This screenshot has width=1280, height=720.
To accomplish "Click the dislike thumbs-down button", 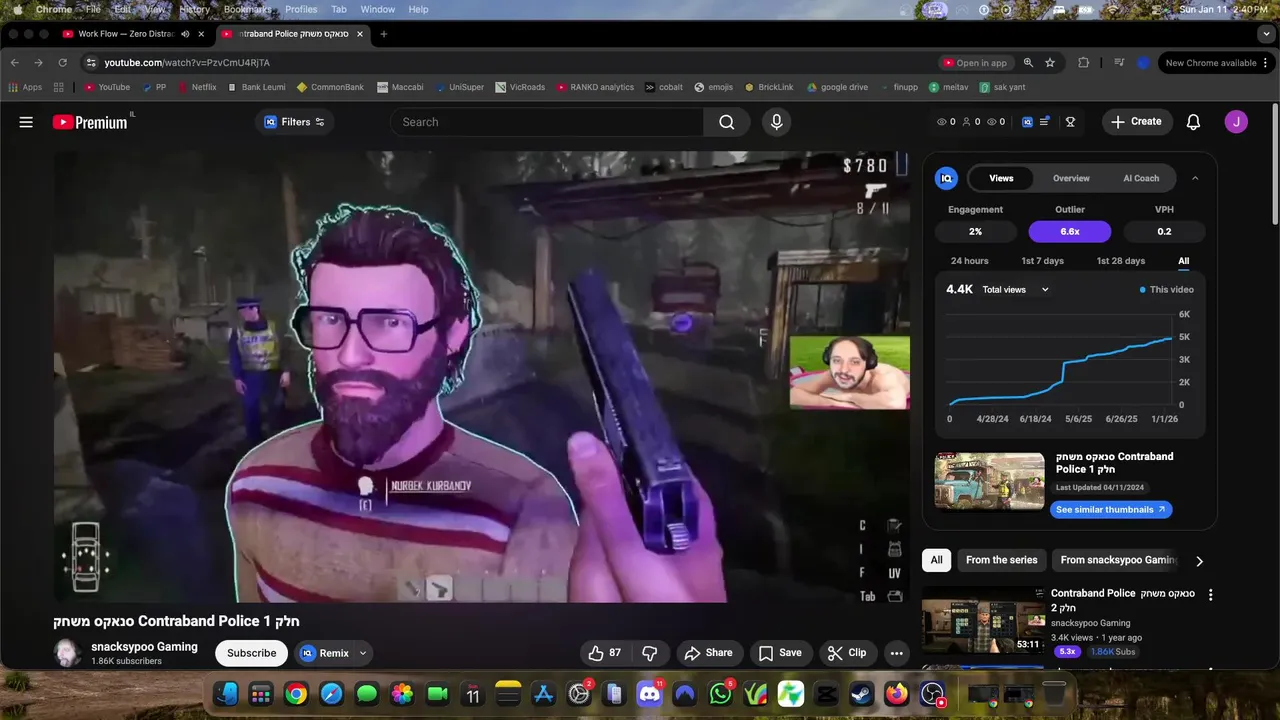I will pyautogui.click(x=650, y=653).
